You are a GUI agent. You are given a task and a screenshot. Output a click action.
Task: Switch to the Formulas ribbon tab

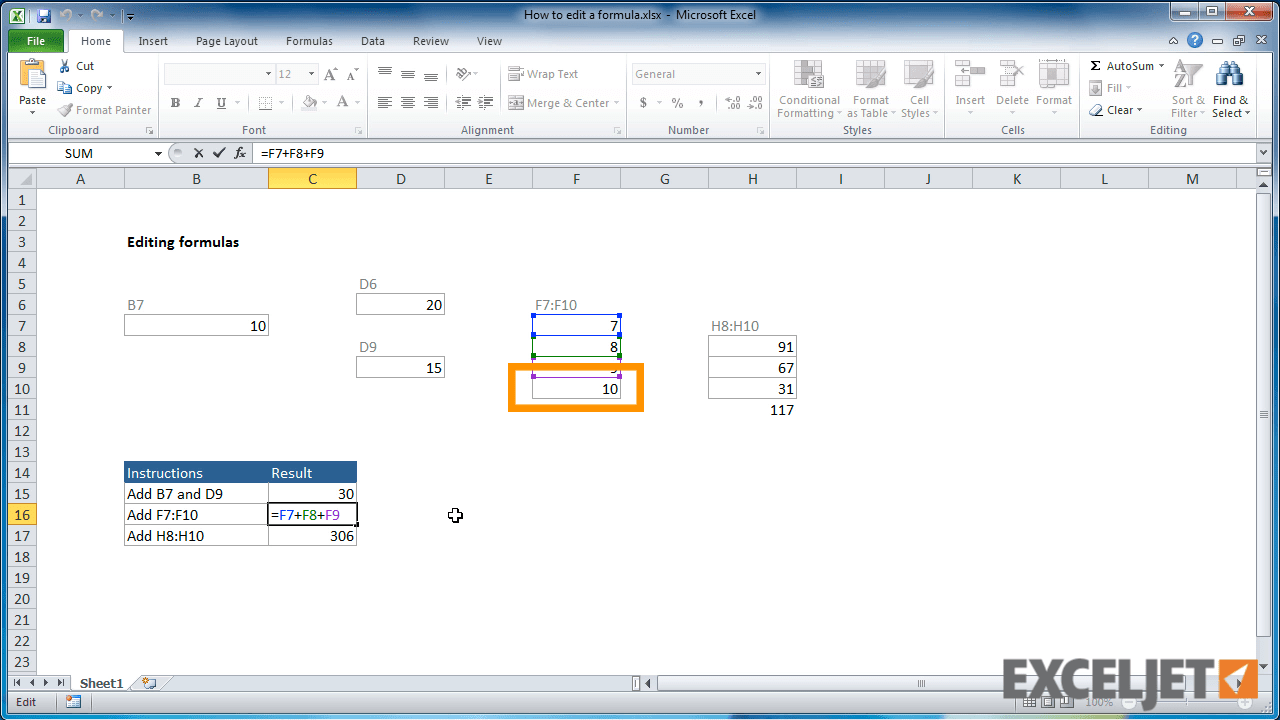[x=308, y=41]
